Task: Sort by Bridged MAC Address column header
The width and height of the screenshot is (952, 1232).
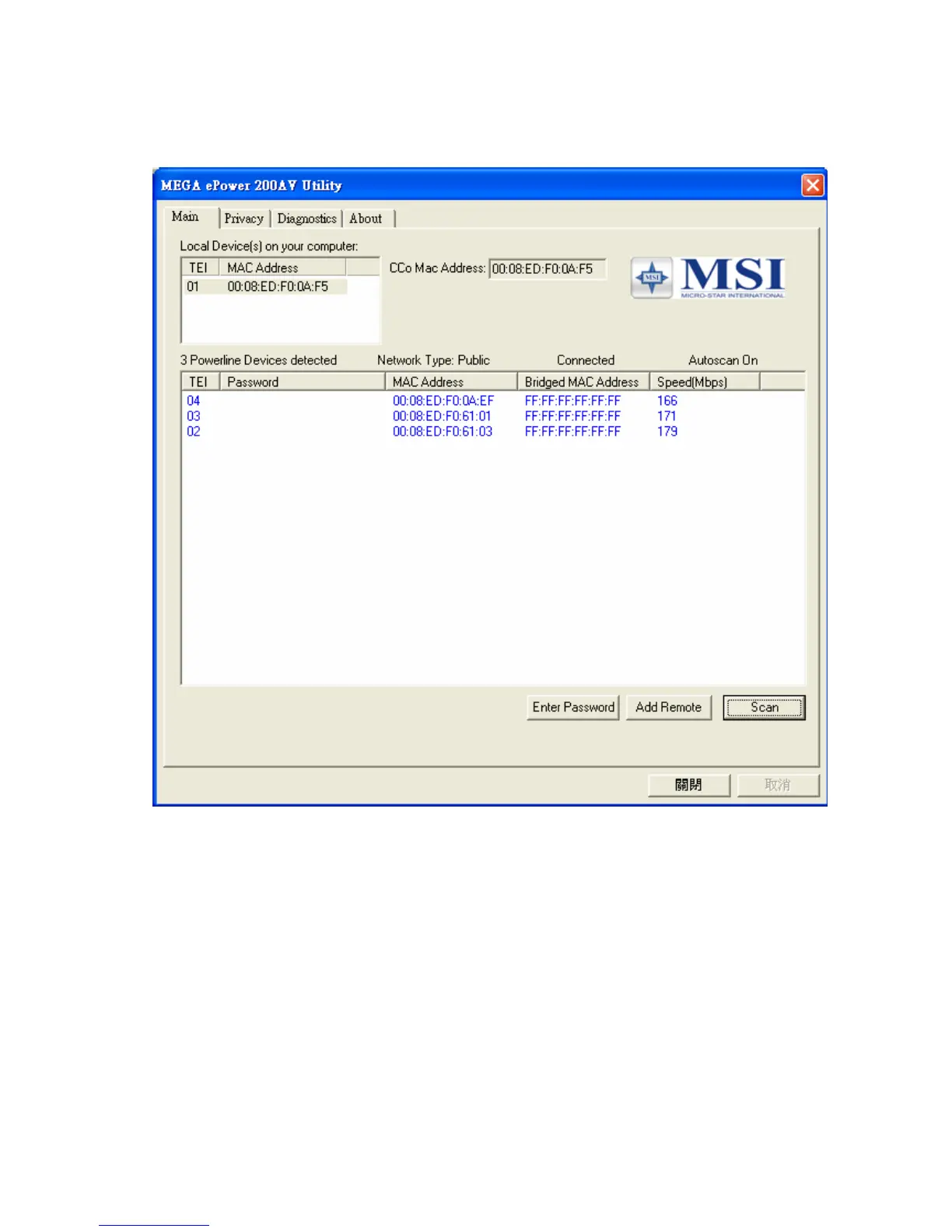Action: click(x=583, y=382)
